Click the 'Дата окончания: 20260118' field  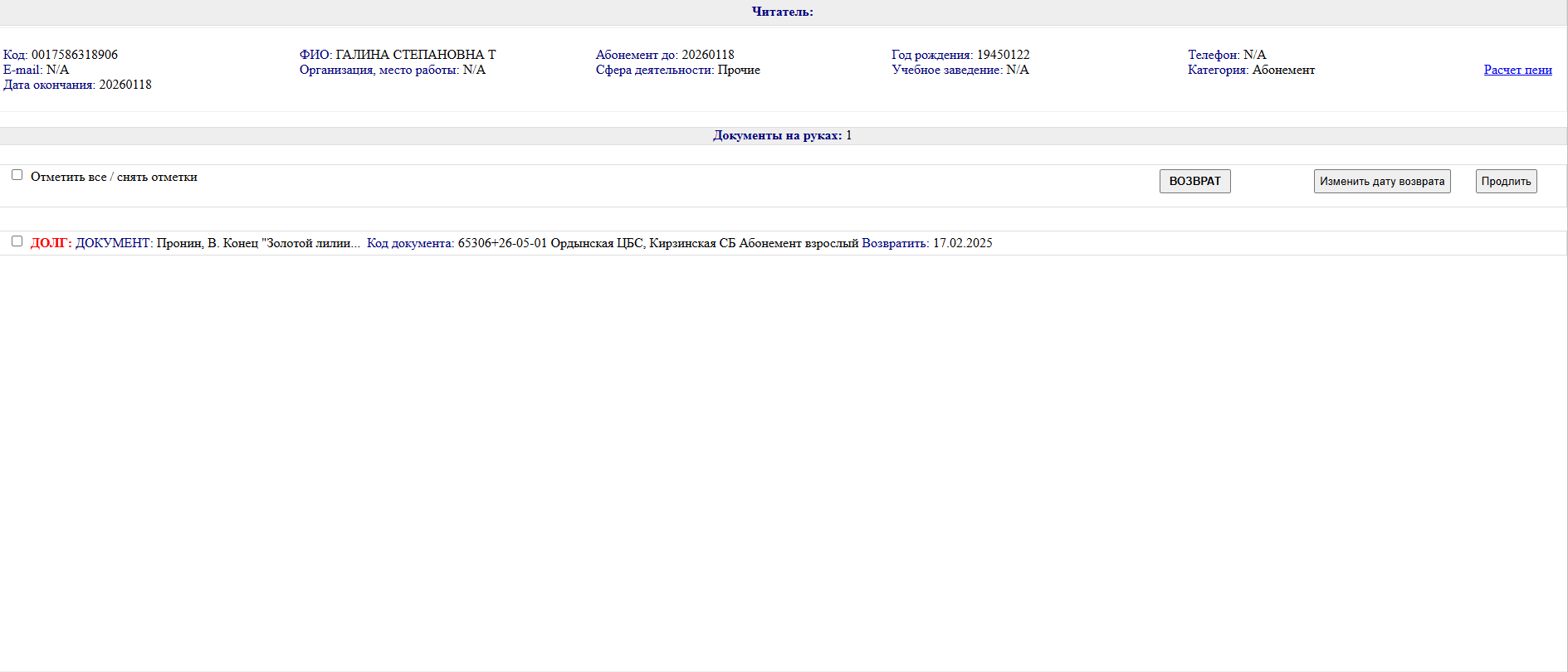tap(77, 85)
